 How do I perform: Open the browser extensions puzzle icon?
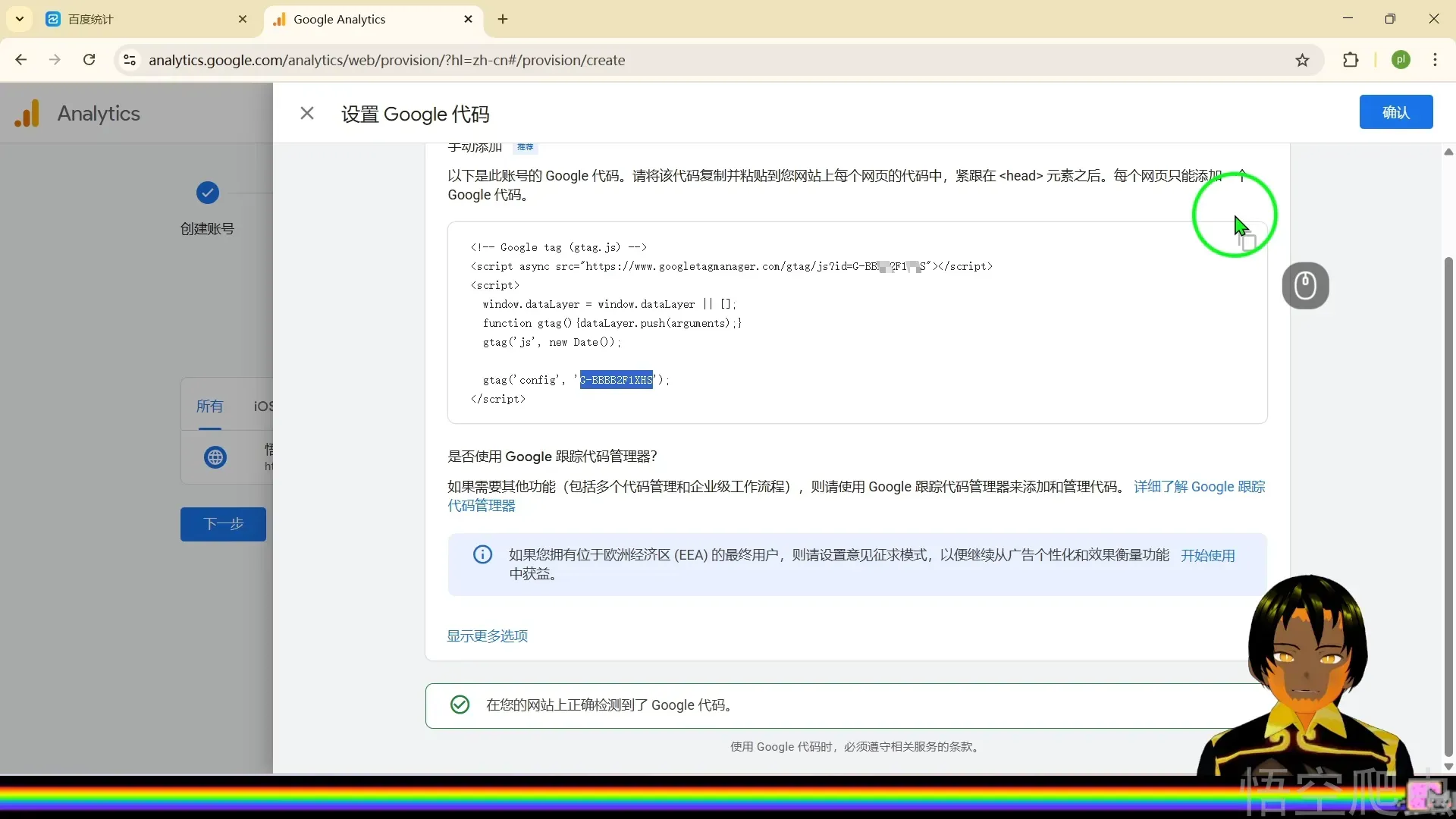(x=1352, y=59)
